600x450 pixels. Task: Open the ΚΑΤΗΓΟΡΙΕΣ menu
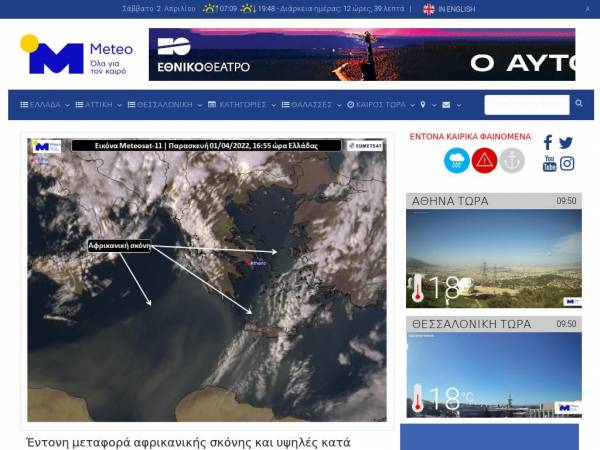coord(242,105)
